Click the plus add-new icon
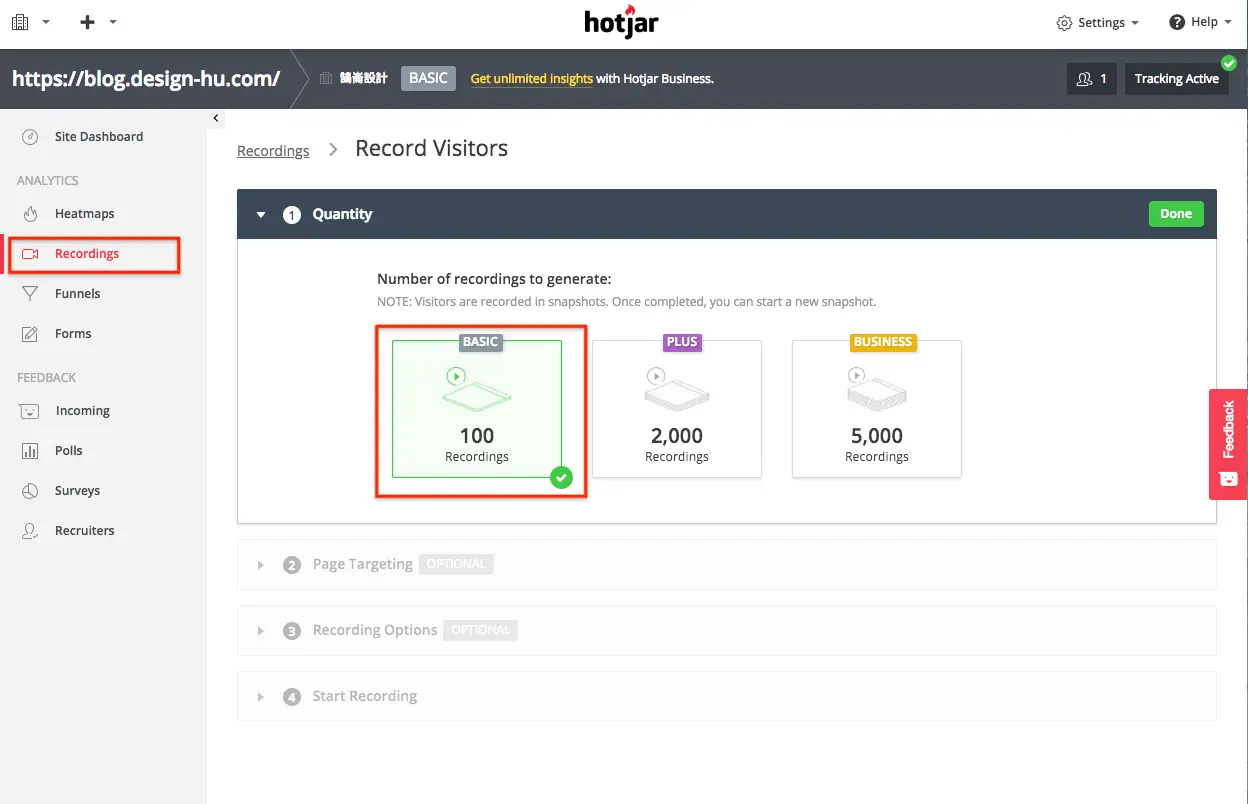1248x804 pixels. [88, 22]
